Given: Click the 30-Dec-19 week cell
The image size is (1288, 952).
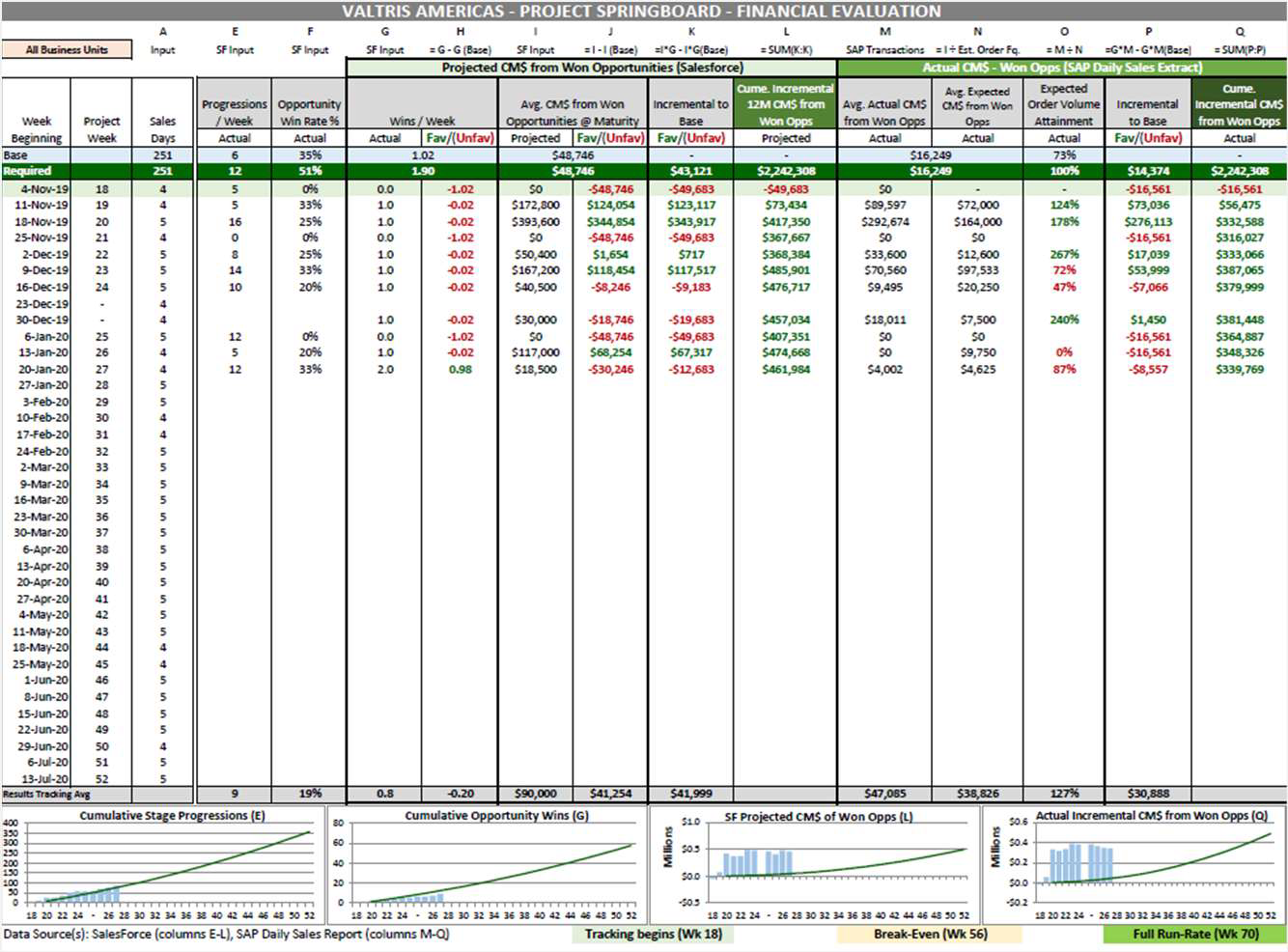Looking at the screenshot, I should (x=37, y=320).
